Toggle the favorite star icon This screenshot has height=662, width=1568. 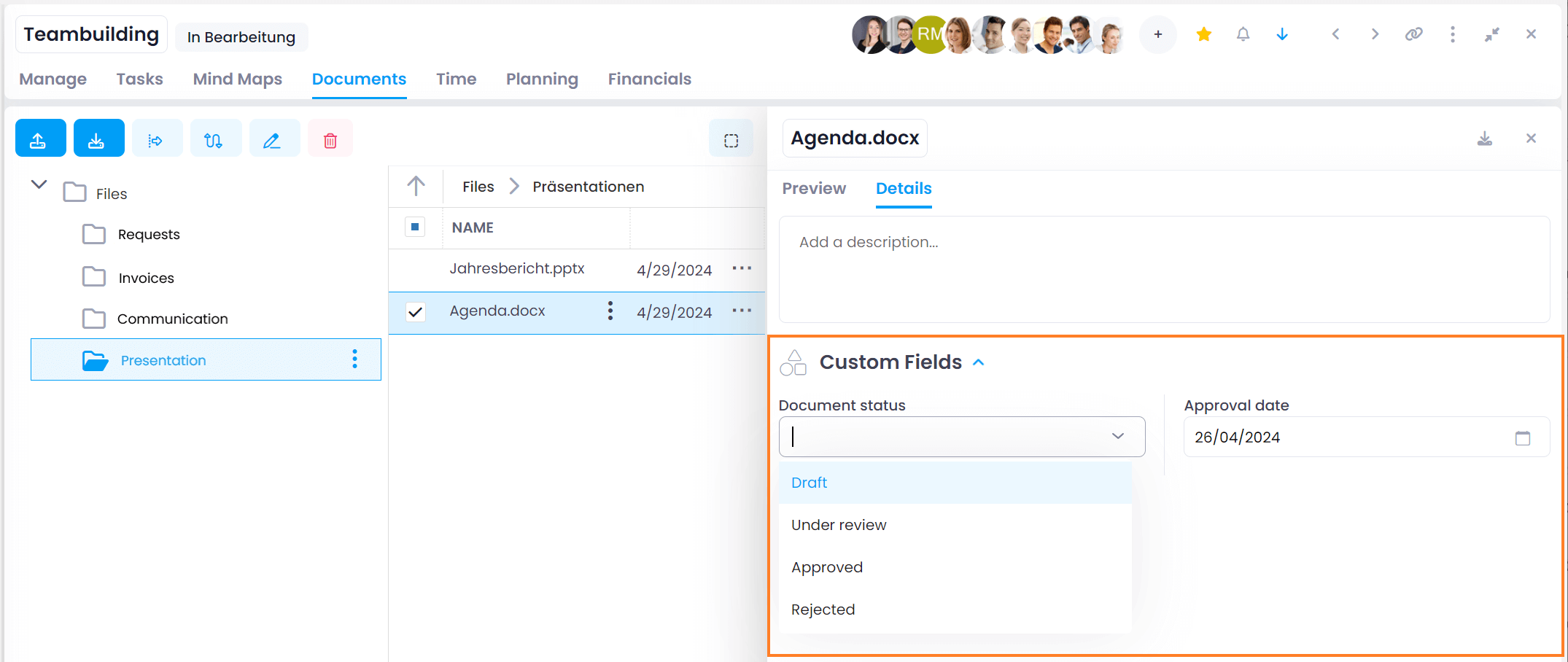coord(1204,34)
